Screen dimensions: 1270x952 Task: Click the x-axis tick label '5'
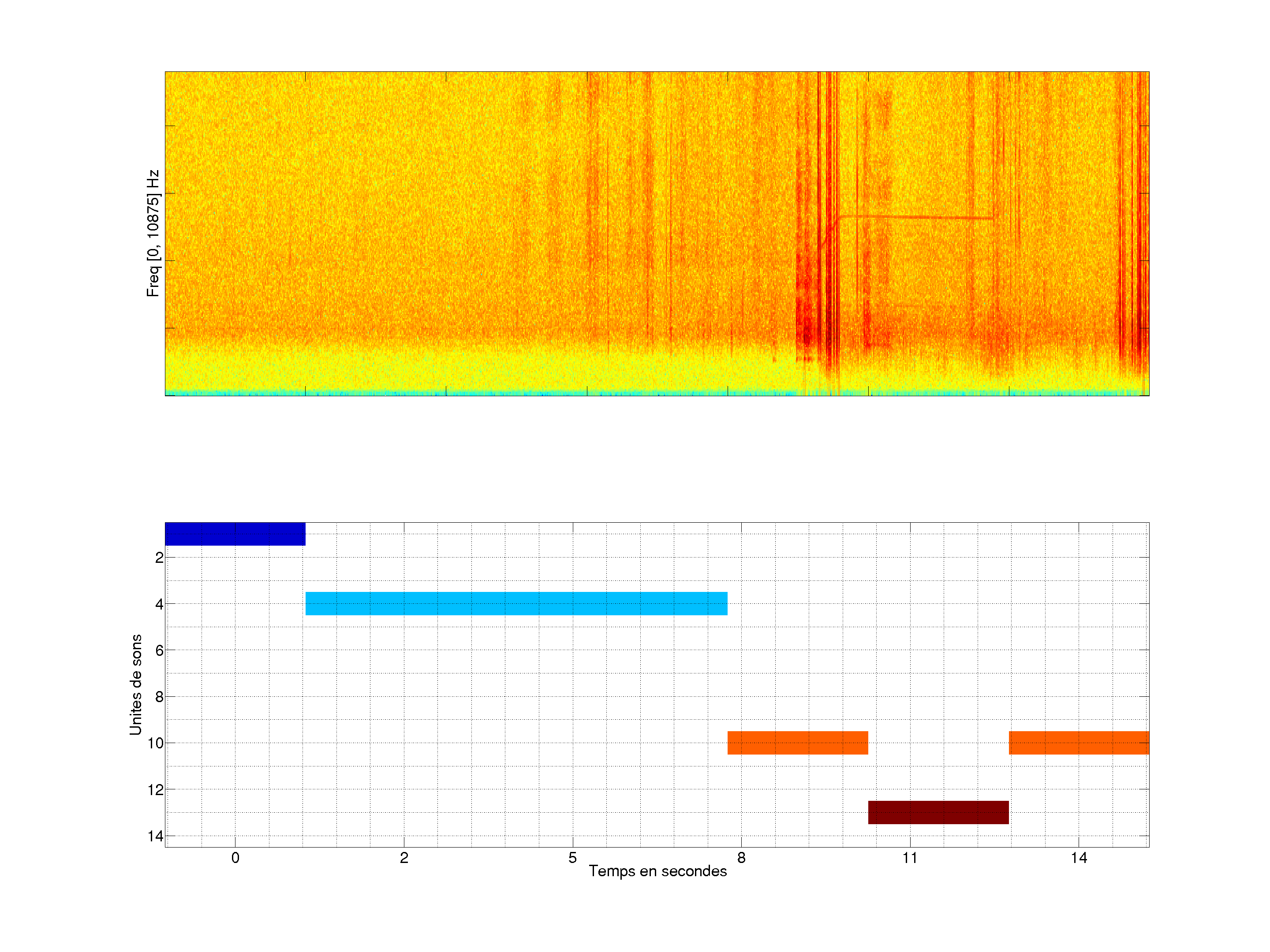click(x=572, y=858)
